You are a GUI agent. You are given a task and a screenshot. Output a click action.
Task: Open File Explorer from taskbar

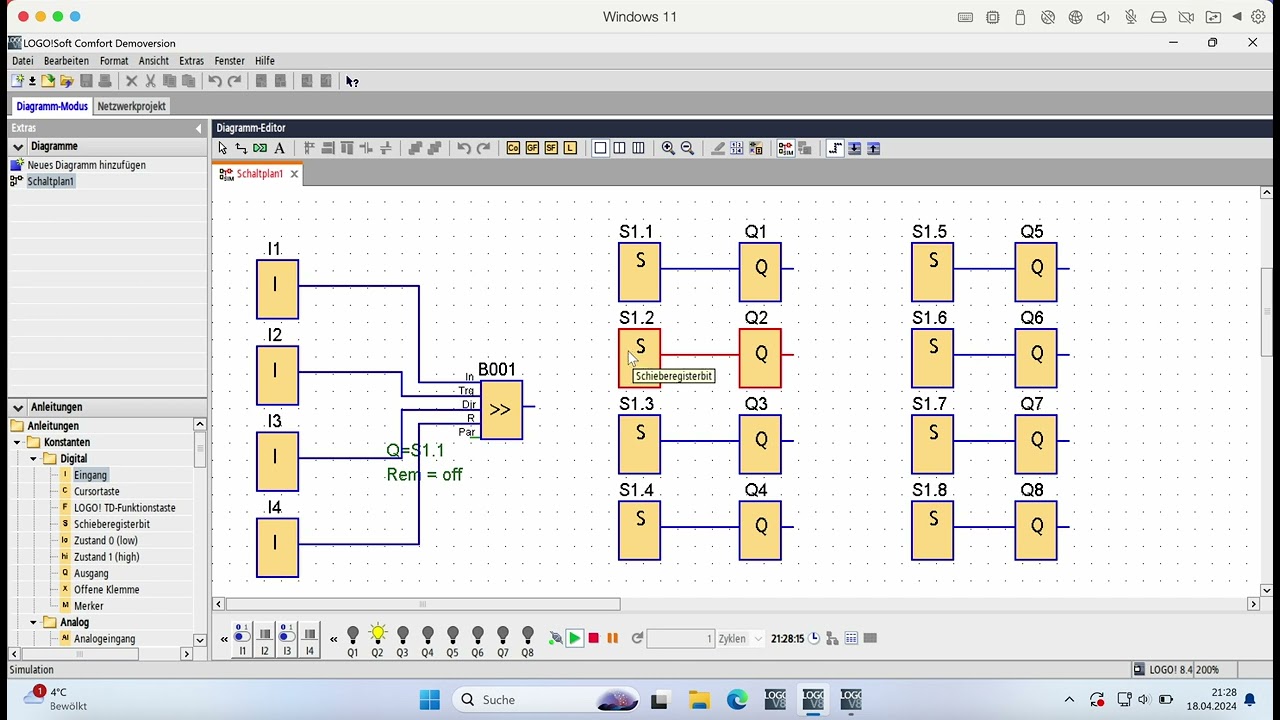point(698,700)
